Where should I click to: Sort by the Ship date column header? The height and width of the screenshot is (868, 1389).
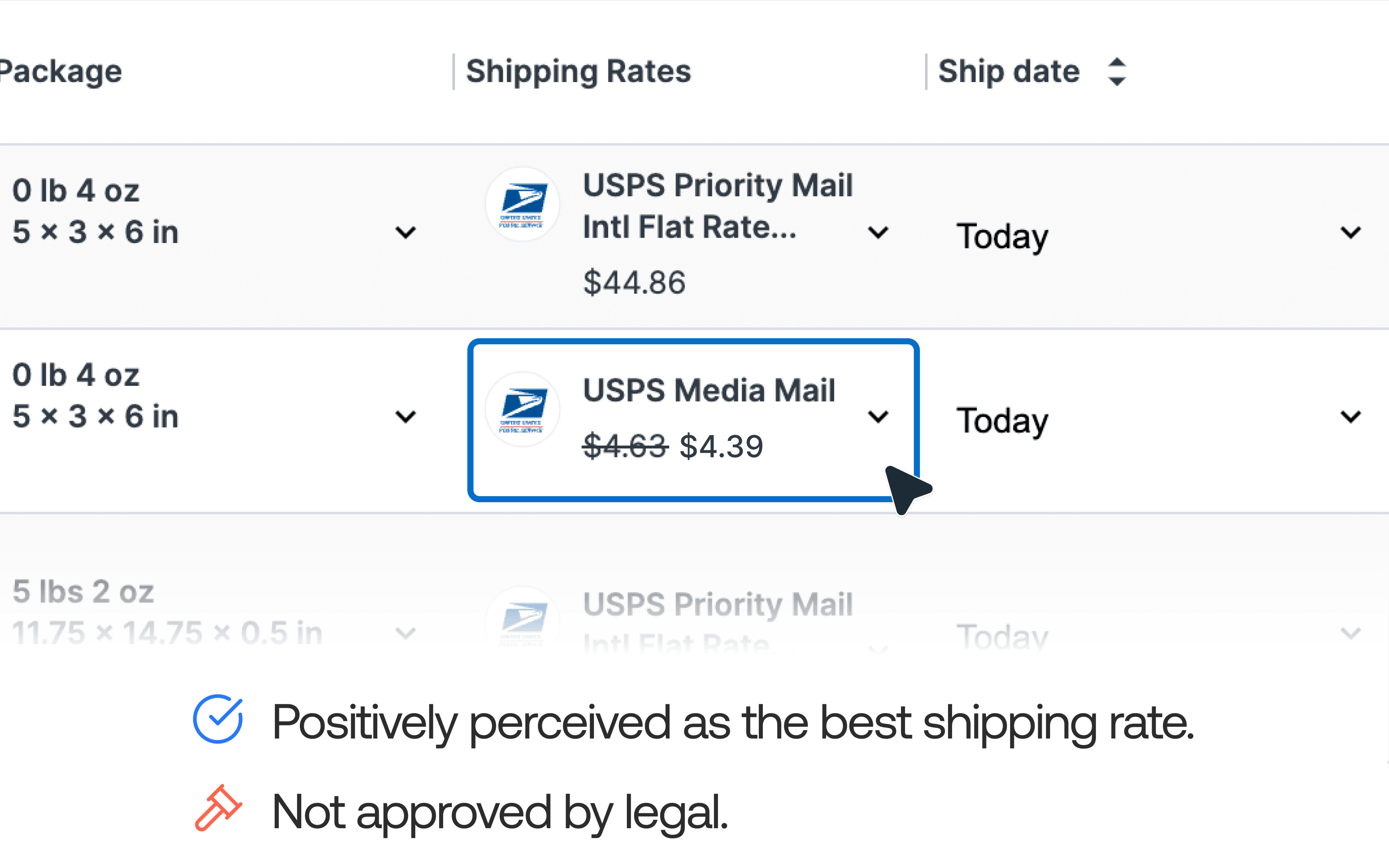point(1008,72)
